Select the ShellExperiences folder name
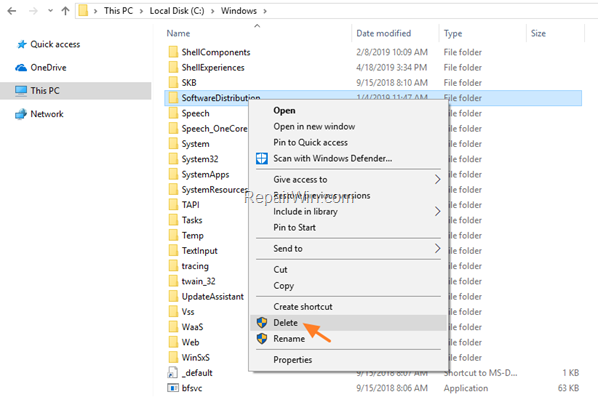Screen dimensions: 598x397 pyautogui.click(x=213, y=68)
